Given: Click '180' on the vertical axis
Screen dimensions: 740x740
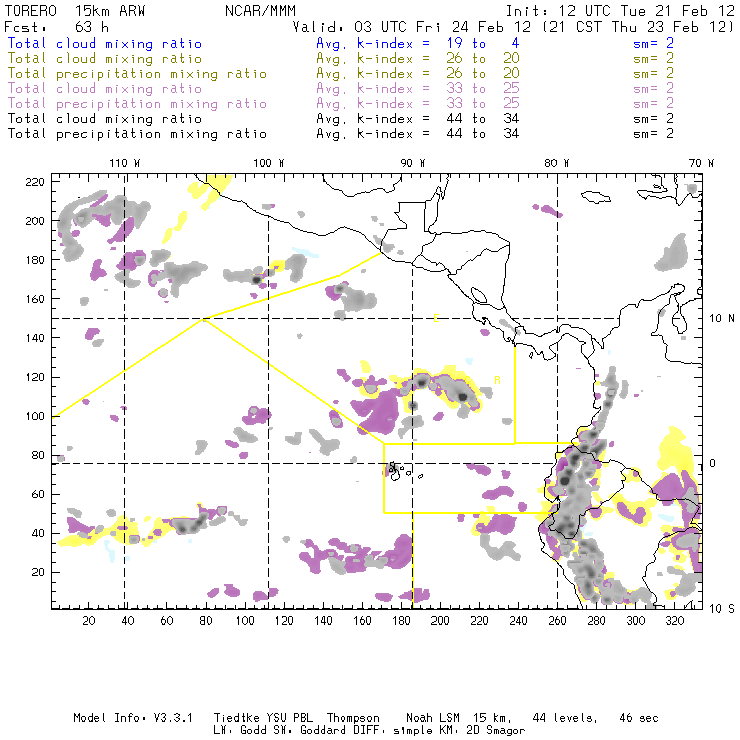Looking at the screenshot, I should [x=35, y=260].
